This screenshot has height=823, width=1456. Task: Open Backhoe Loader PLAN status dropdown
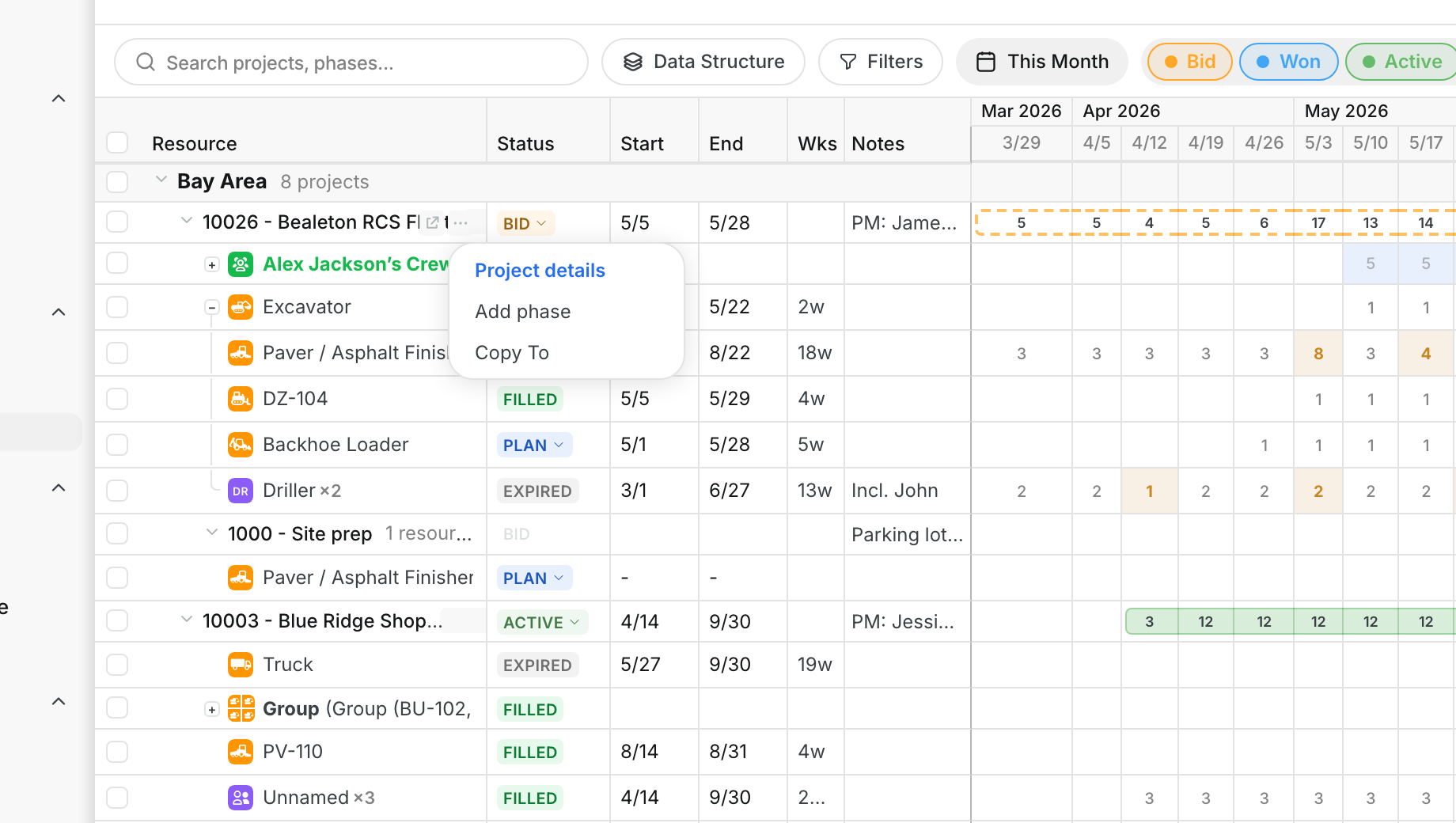point(534,445)
